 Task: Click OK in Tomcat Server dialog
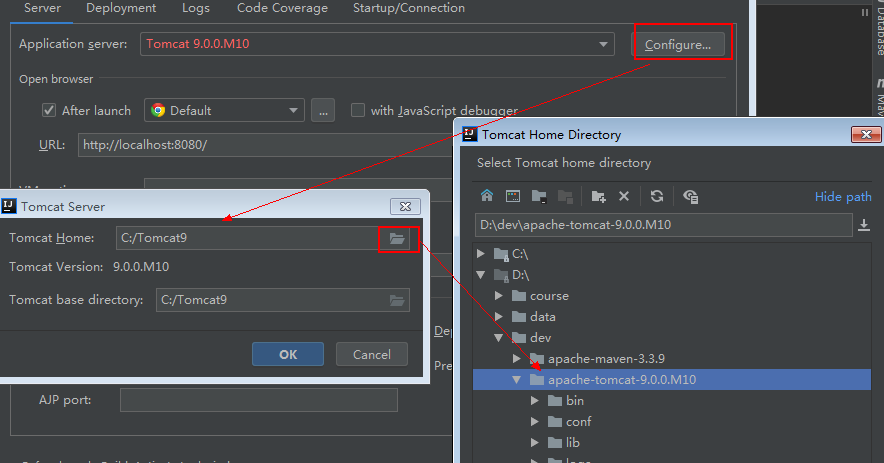coord(288,354)
